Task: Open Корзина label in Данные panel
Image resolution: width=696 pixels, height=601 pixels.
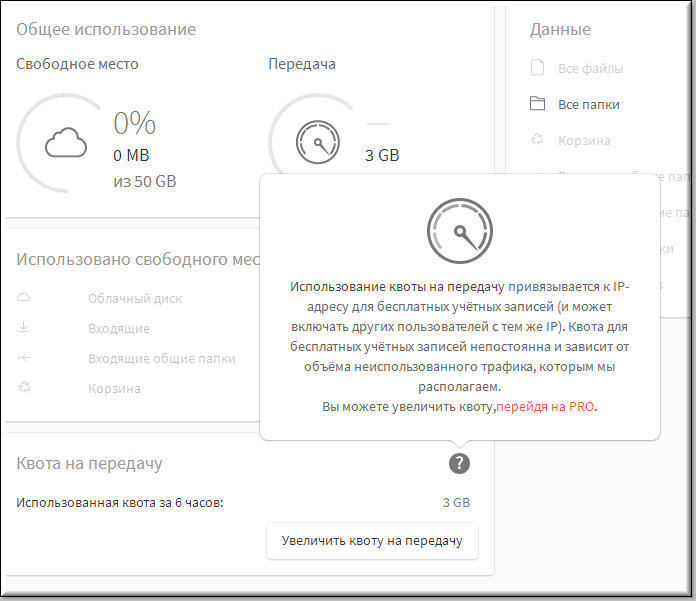Action: [x=584, y=140]
